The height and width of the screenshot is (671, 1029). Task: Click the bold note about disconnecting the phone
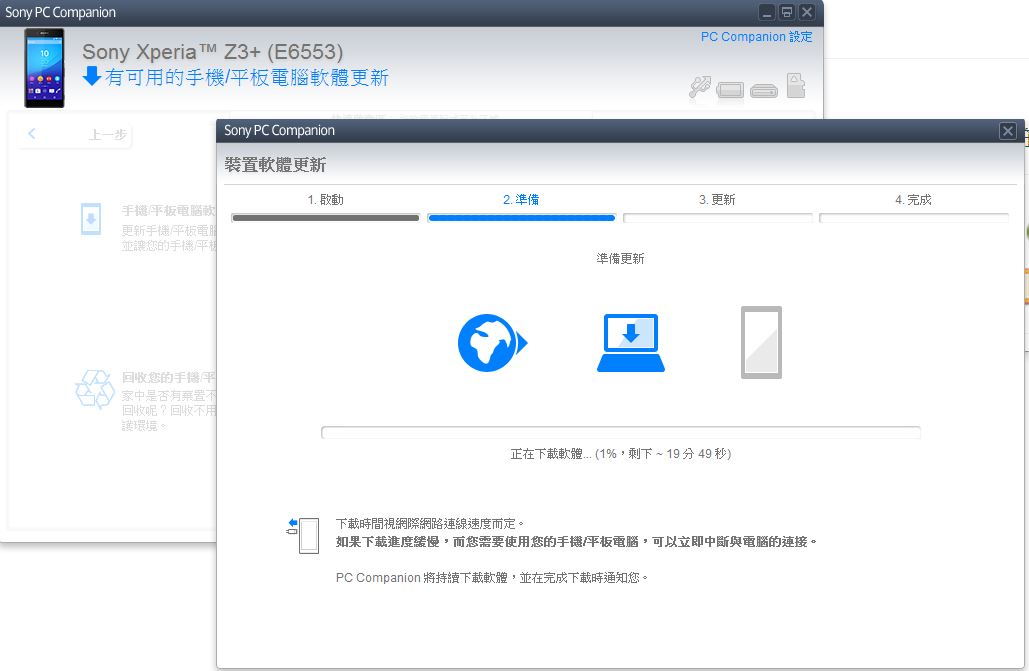coord(576,542)
